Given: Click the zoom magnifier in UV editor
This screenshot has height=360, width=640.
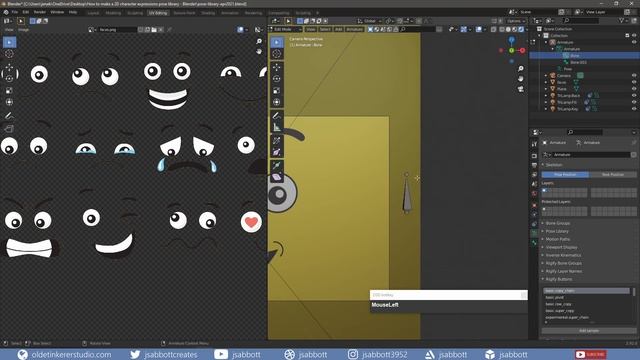Looking at the screenshot, I should [x=259, y=41].
